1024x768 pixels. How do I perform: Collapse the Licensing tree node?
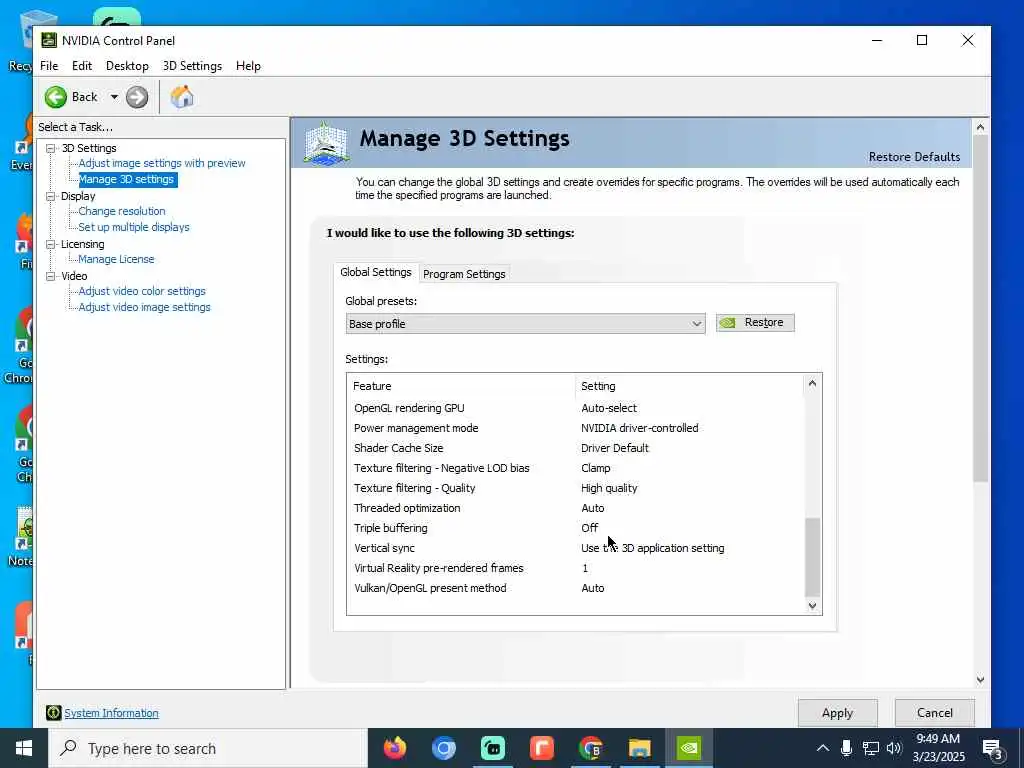click(x=50, y=244)
